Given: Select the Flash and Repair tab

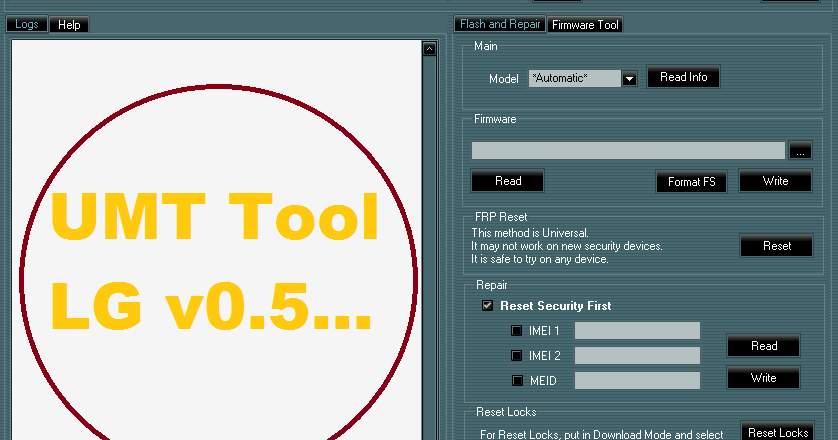Looking at the screenshot, I should pyautogui.click(x=500, y=25).
